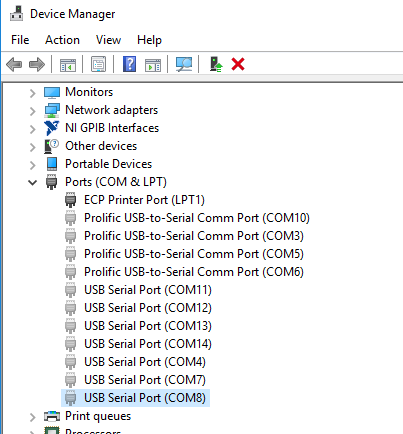403x434 pixels.
Task: Select the Portable Devices label
Action: [108, 164]
